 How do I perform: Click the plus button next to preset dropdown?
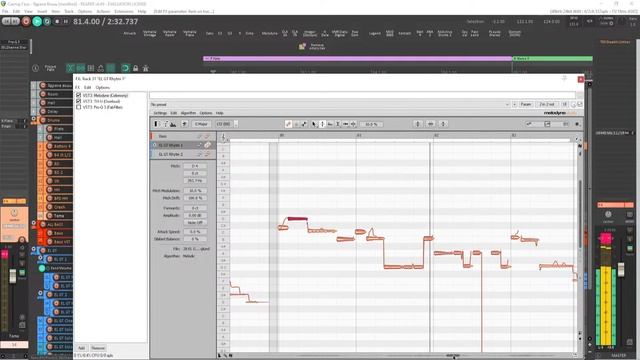pyautogui.click(x=515, y=104)
